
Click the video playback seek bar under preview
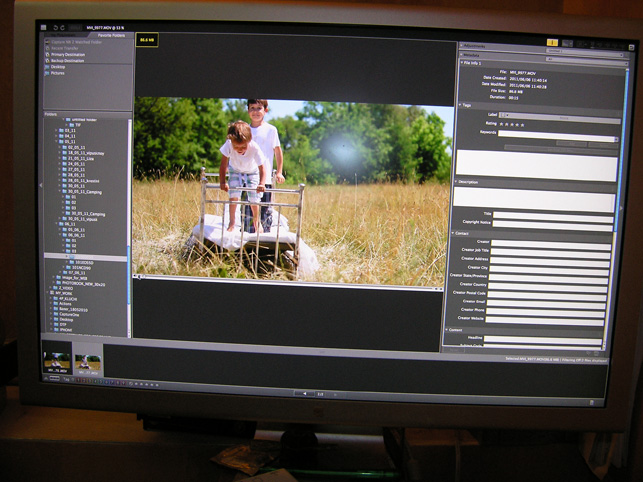pos(288,284)
